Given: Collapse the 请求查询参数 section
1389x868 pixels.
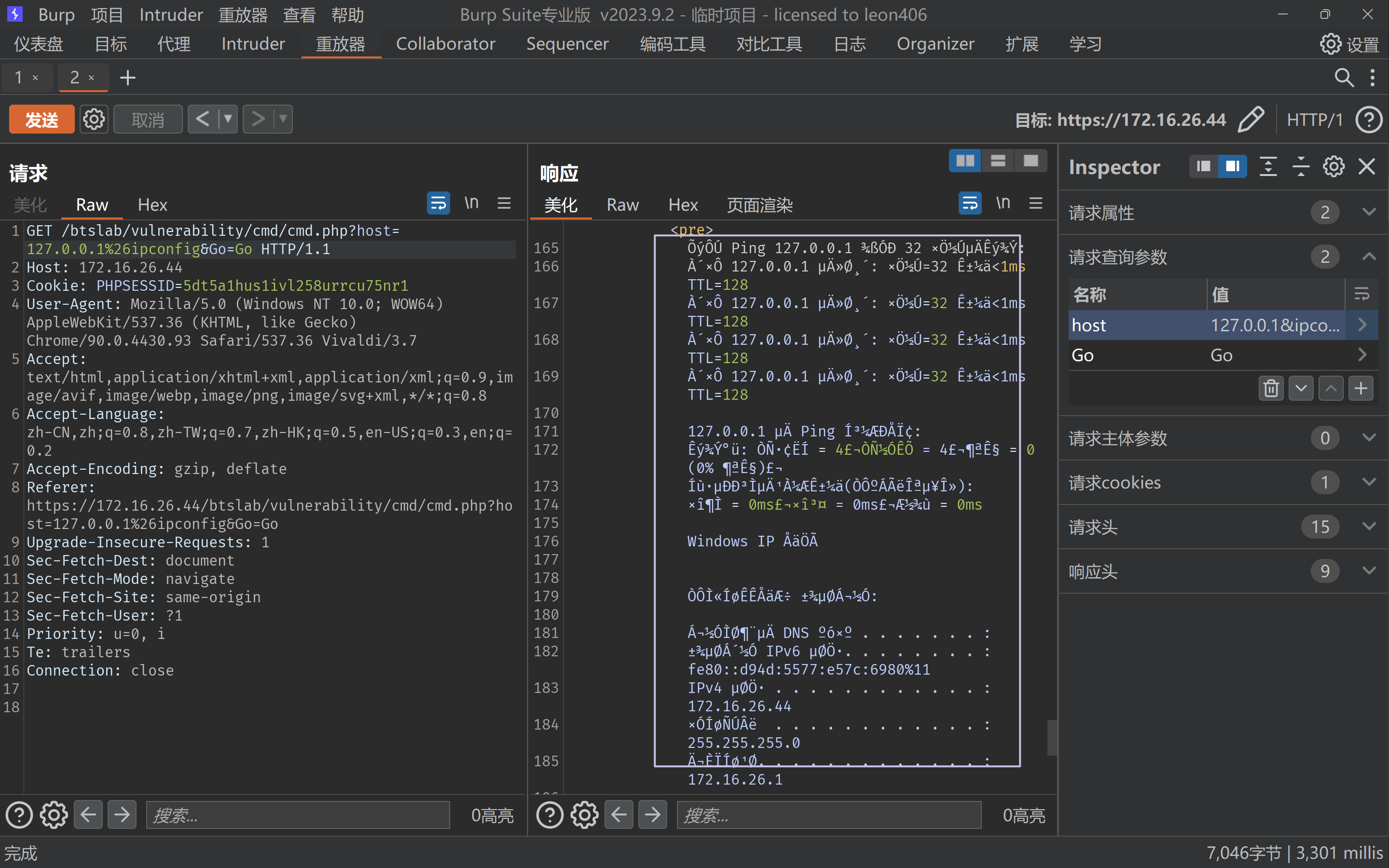Looking at the screenshot, I should click(1369, 257).
